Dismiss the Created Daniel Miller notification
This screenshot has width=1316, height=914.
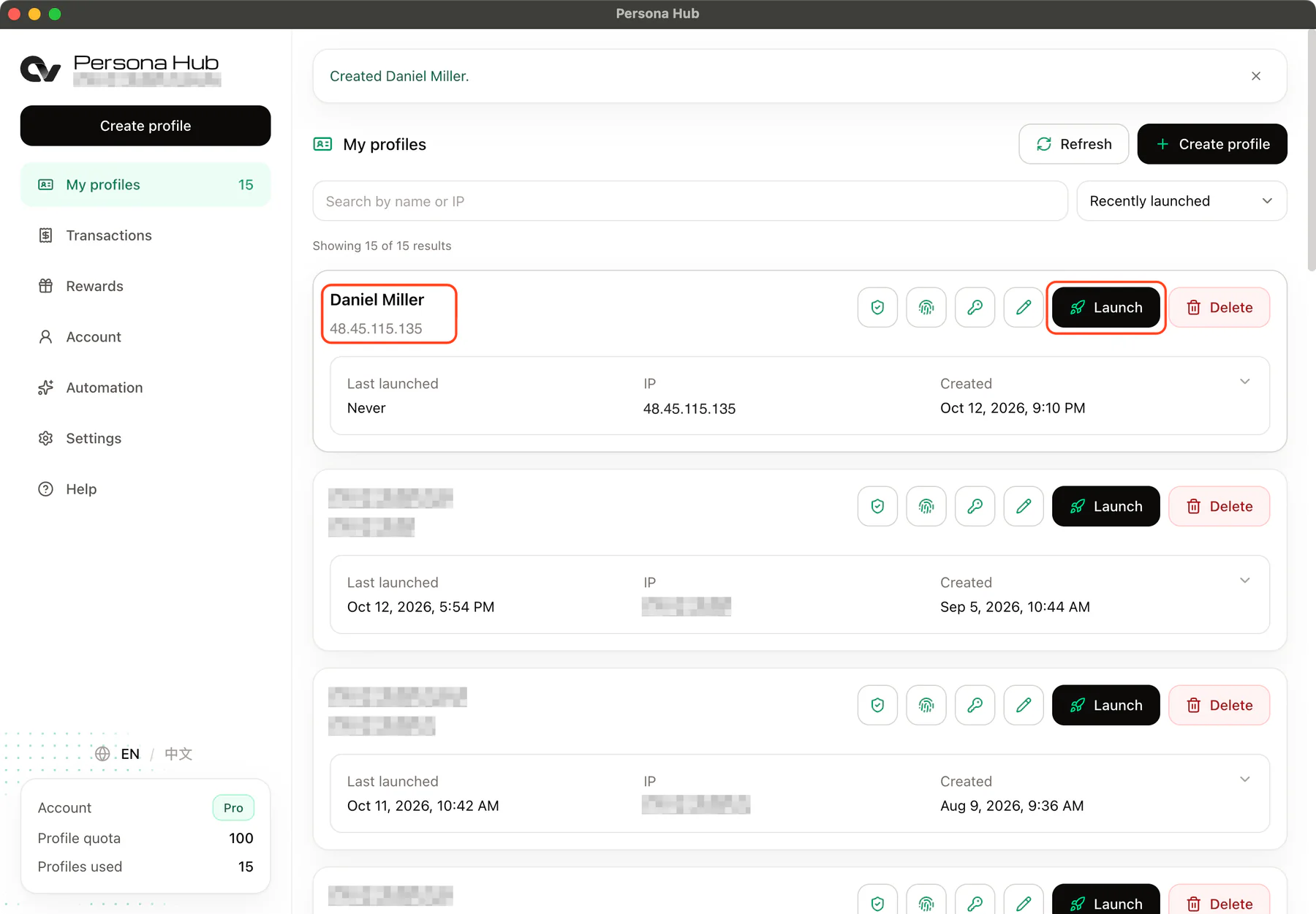click(x=1256, y=76)
